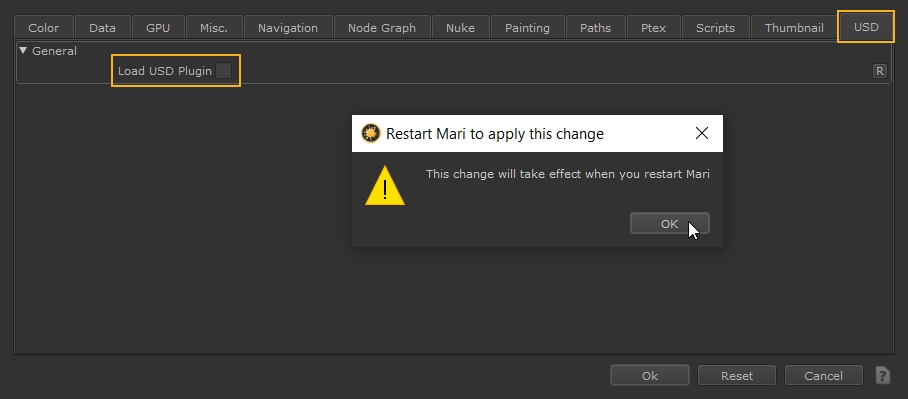Image resolution: width=908 pixels, height=399 pixels.
Task: Switch to the Scripts tab
Action: [715, 28]
